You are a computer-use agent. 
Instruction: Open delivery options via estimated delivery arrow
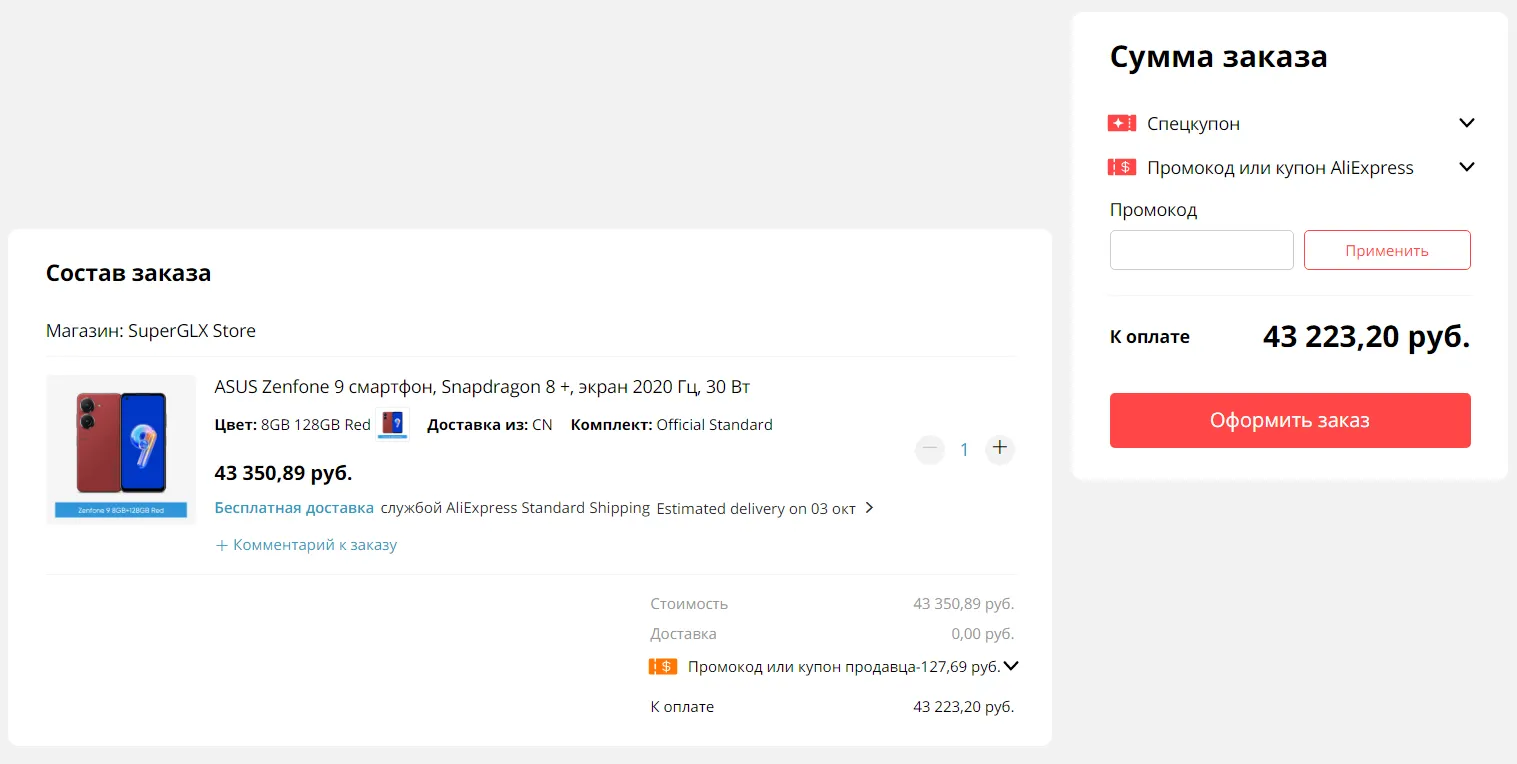[869, 508]
